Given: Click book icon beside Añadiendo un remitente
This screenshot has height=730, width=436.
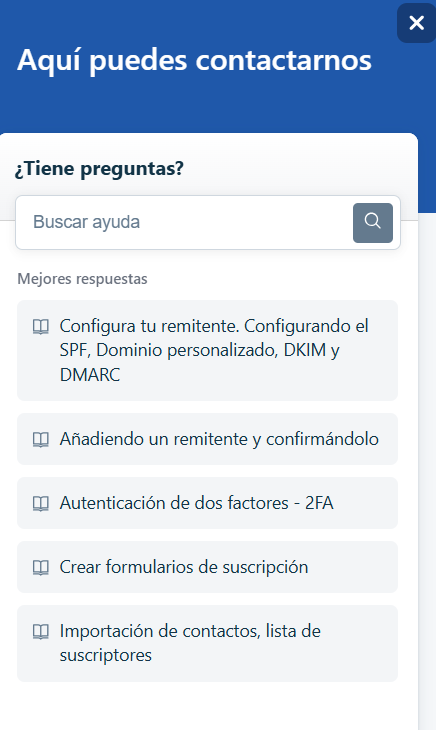Looking at the screenshot, I should coord(41,439).
